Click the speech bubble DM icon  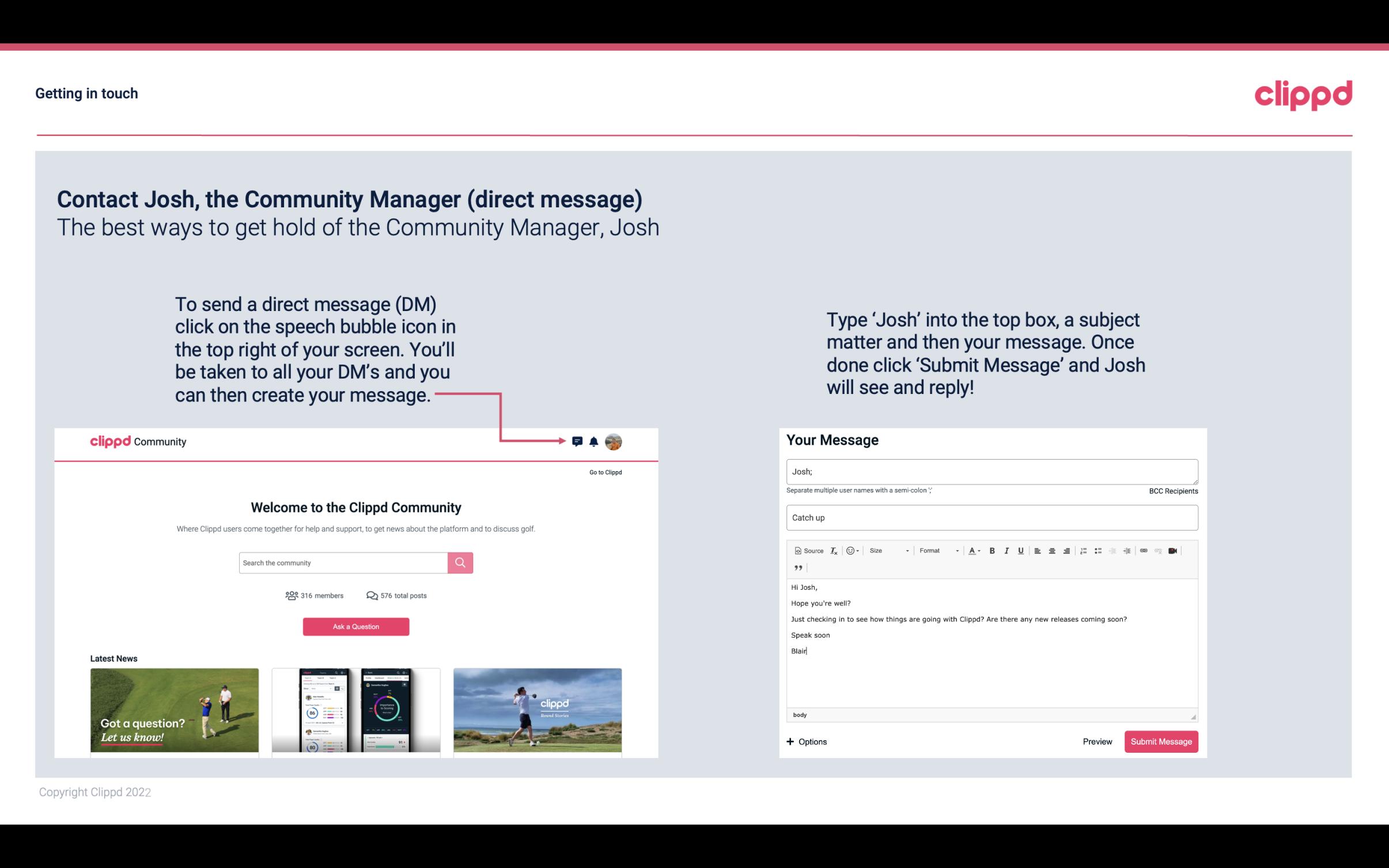(579, 442)
